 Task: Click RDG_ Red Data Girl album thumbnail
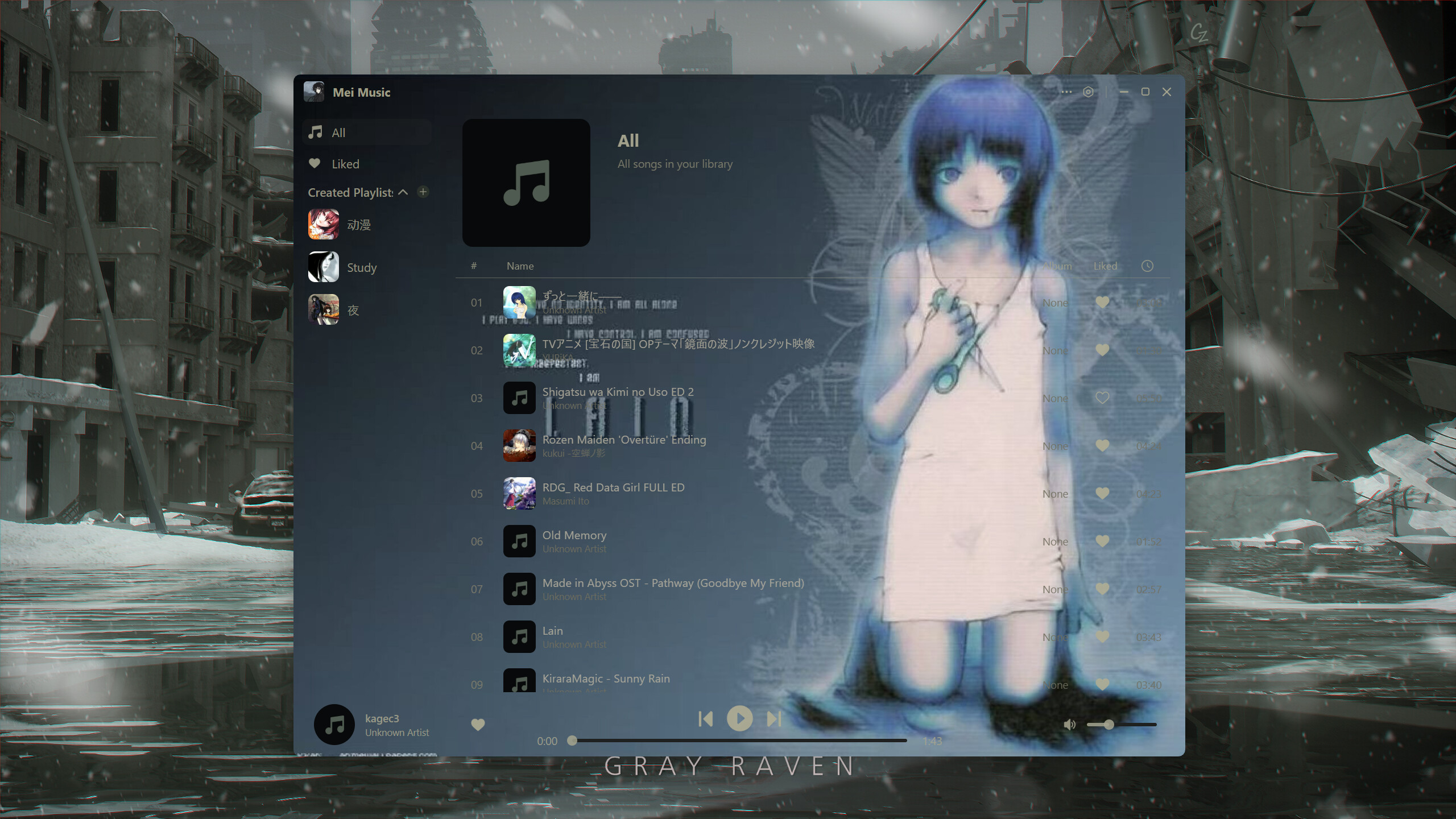pyautogui.click(x=519, y=494)
